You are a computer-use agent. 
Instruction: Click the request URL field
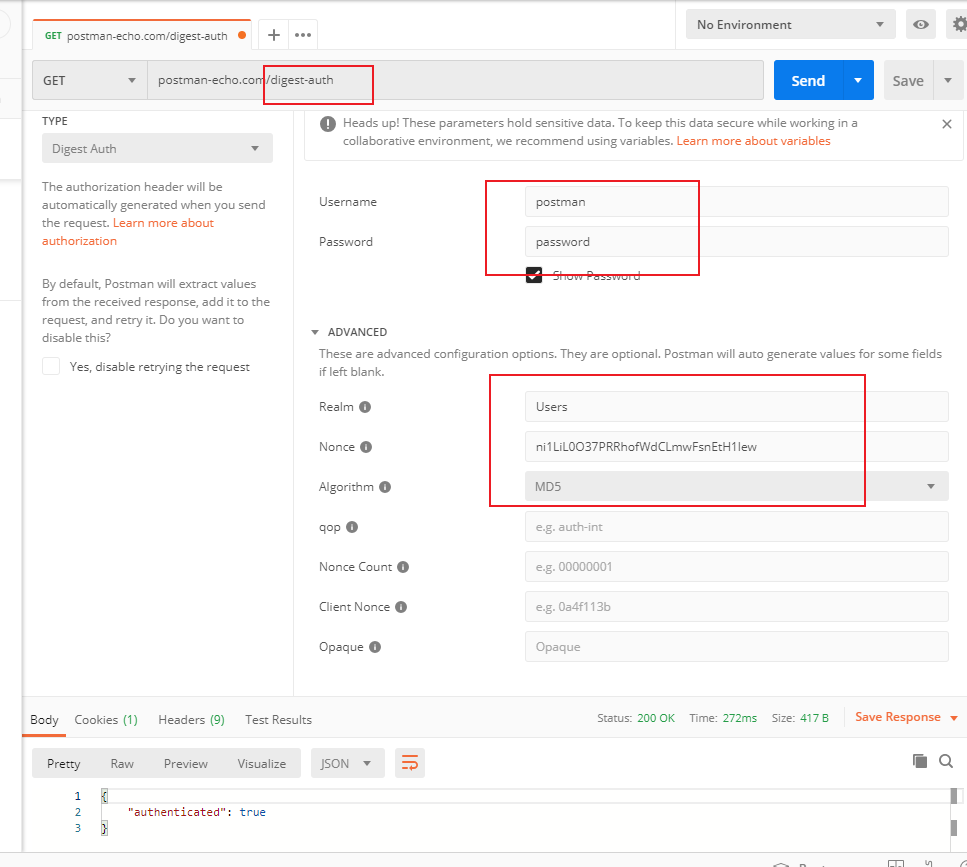click(x=455, y=80)
